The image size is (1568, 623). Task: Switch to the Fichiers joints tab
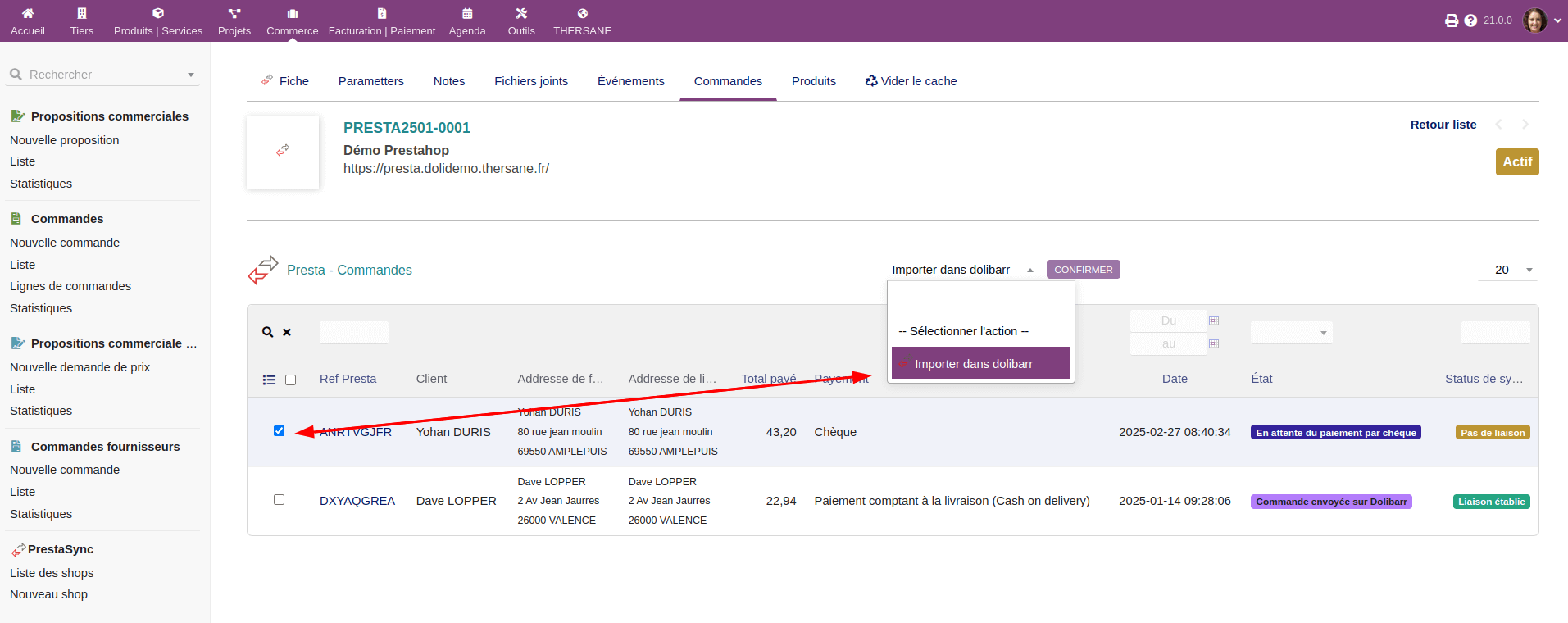pyautogui.click(x=531, y=81)
